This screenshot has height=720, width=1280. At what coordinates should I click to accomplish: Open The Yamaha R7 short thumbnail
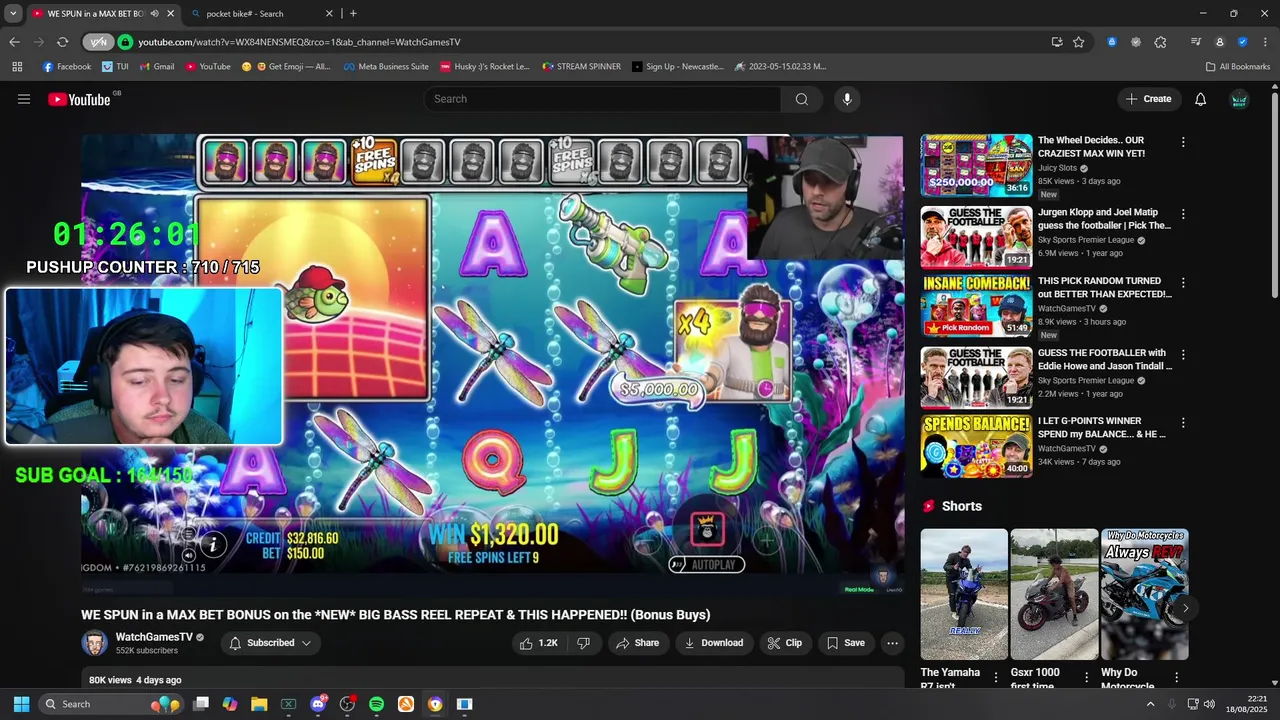(x=964, y=594)
